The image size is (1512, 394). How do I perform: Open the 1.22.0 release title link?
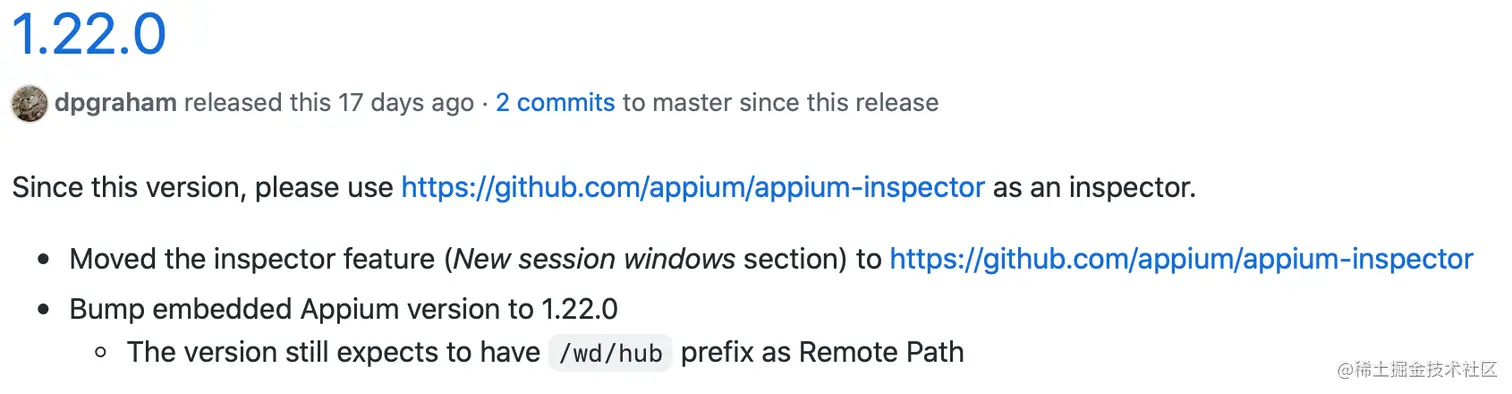click(89, 33)
